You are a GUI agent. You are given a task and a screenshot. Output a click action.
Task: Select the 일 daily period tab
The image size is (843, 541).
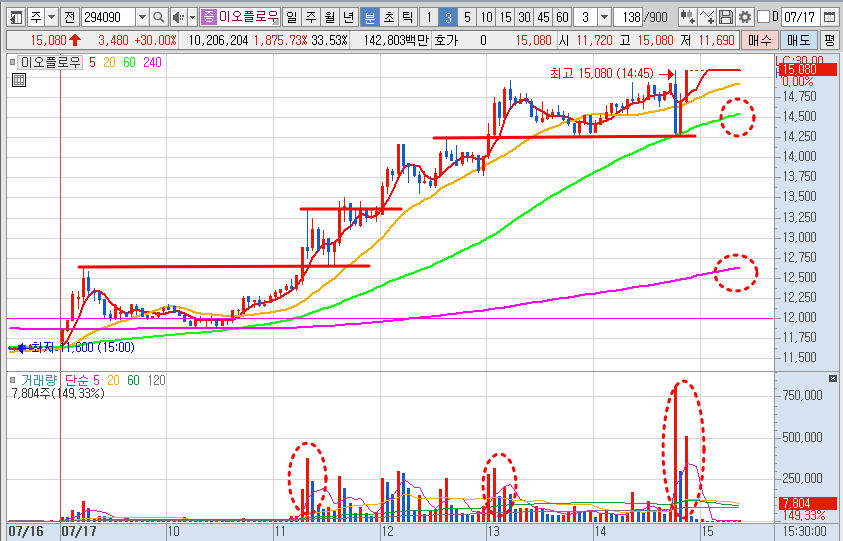pos(291,18)
